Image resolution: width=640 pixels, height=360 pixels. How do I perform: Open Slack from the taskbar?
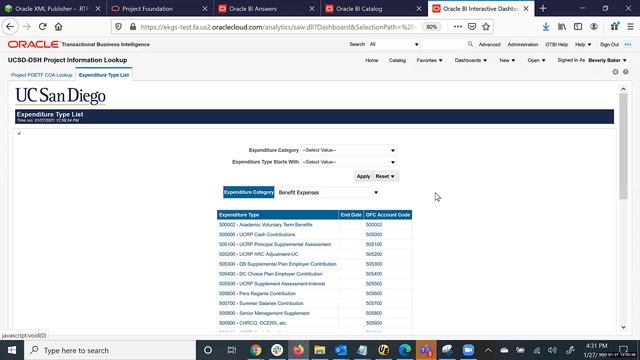277,350
